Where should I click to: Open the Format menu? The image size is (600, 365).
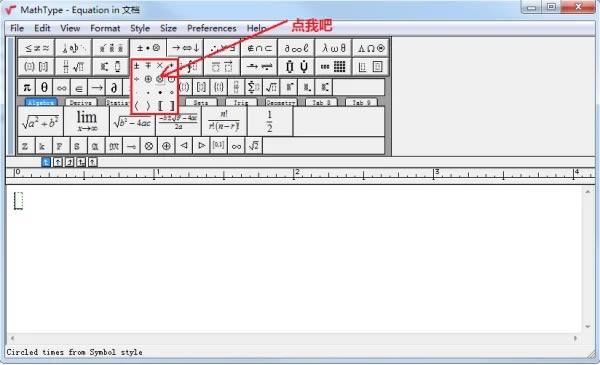pyautogui.click(x=105, y=28)
